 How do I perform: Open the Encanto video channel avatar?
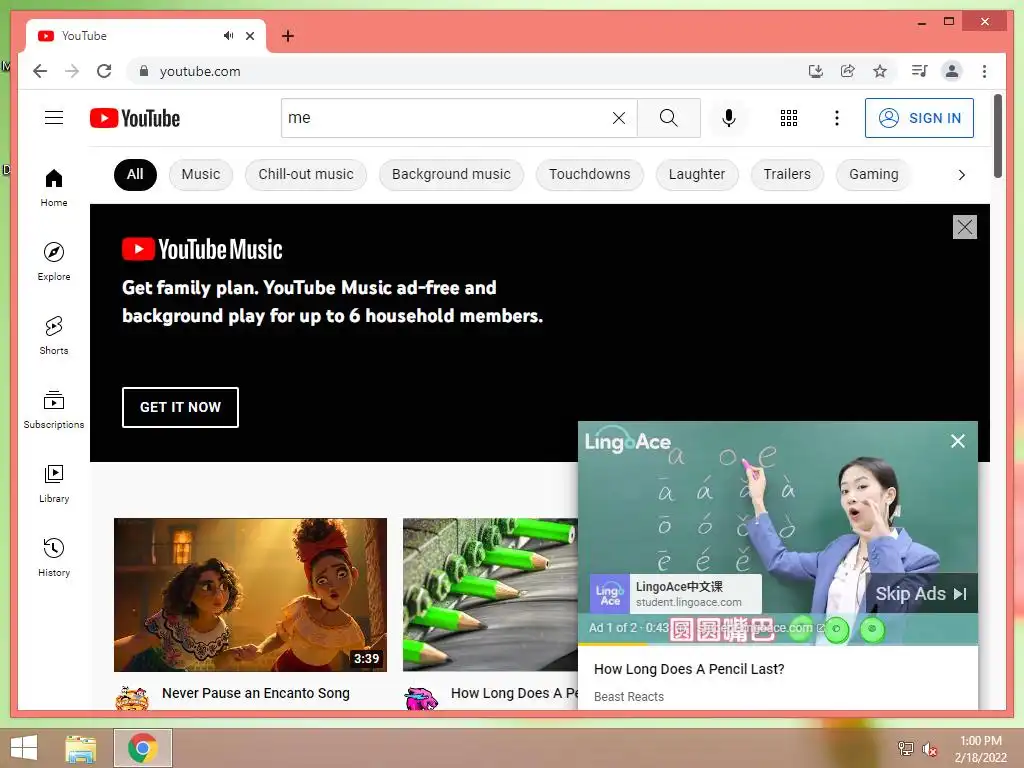(132, 697)
